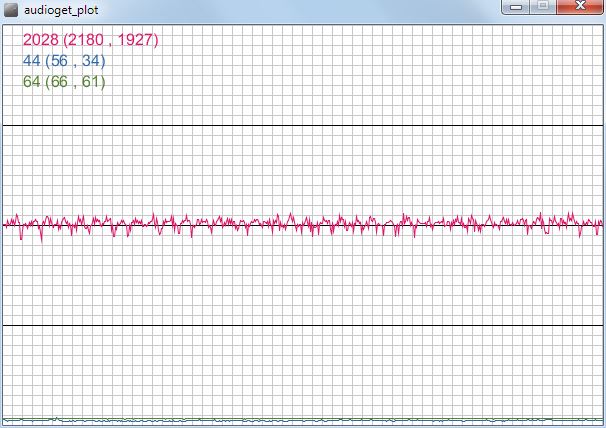The image size is (606, 428).
Task: Click the audioget_plot title text
Action: point(61,10)
